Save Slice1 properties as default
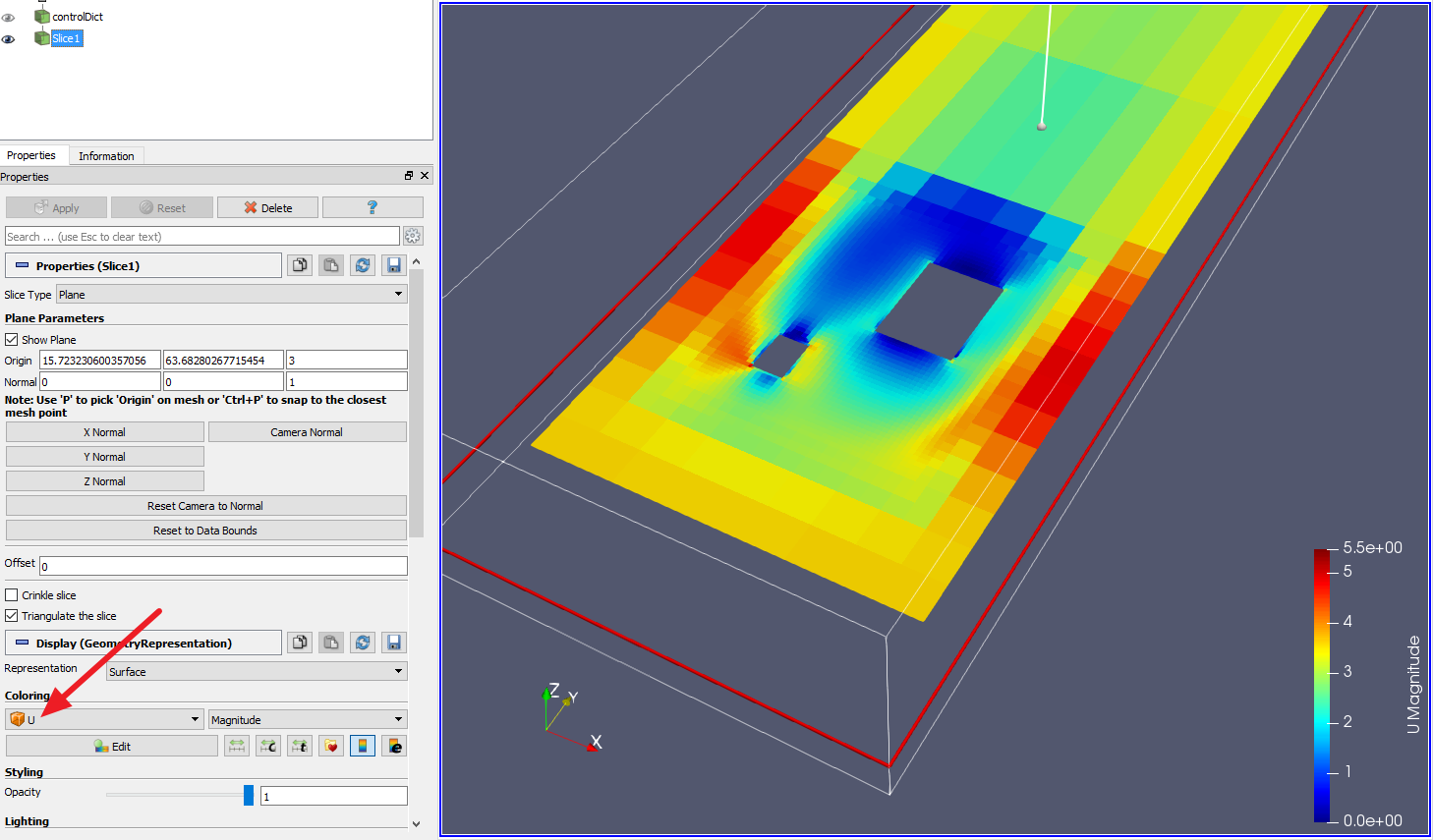This screenshot has width=1433, height=840. pyautogui.click(x=394, y=265)
